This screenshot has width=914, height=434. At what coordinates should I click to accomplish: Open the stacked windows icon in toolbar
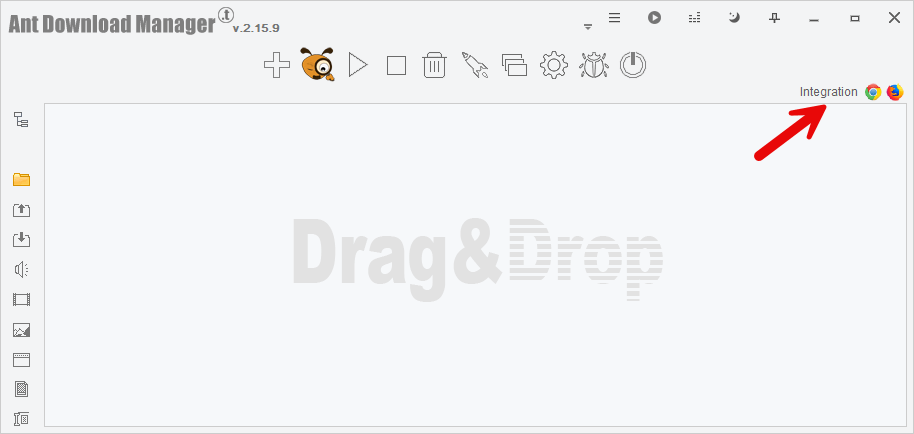coord(514,65)
